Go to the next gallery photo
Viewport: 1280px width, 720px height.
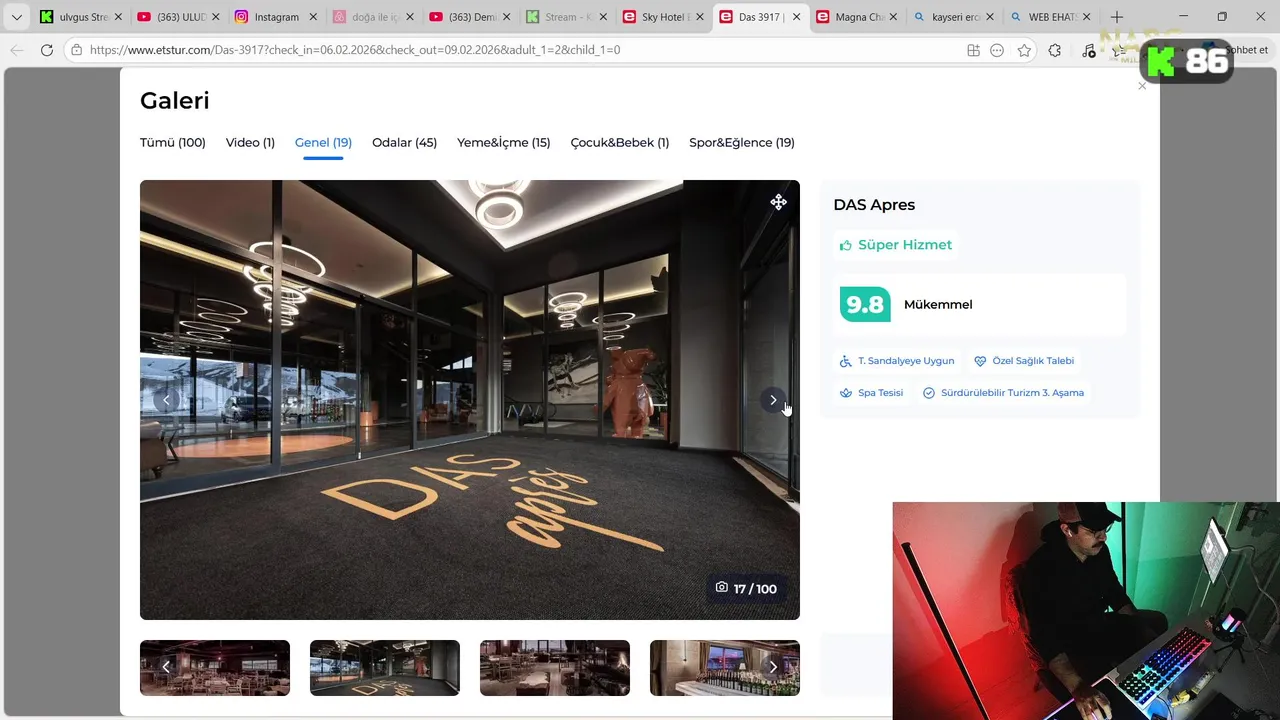point(772,400)
